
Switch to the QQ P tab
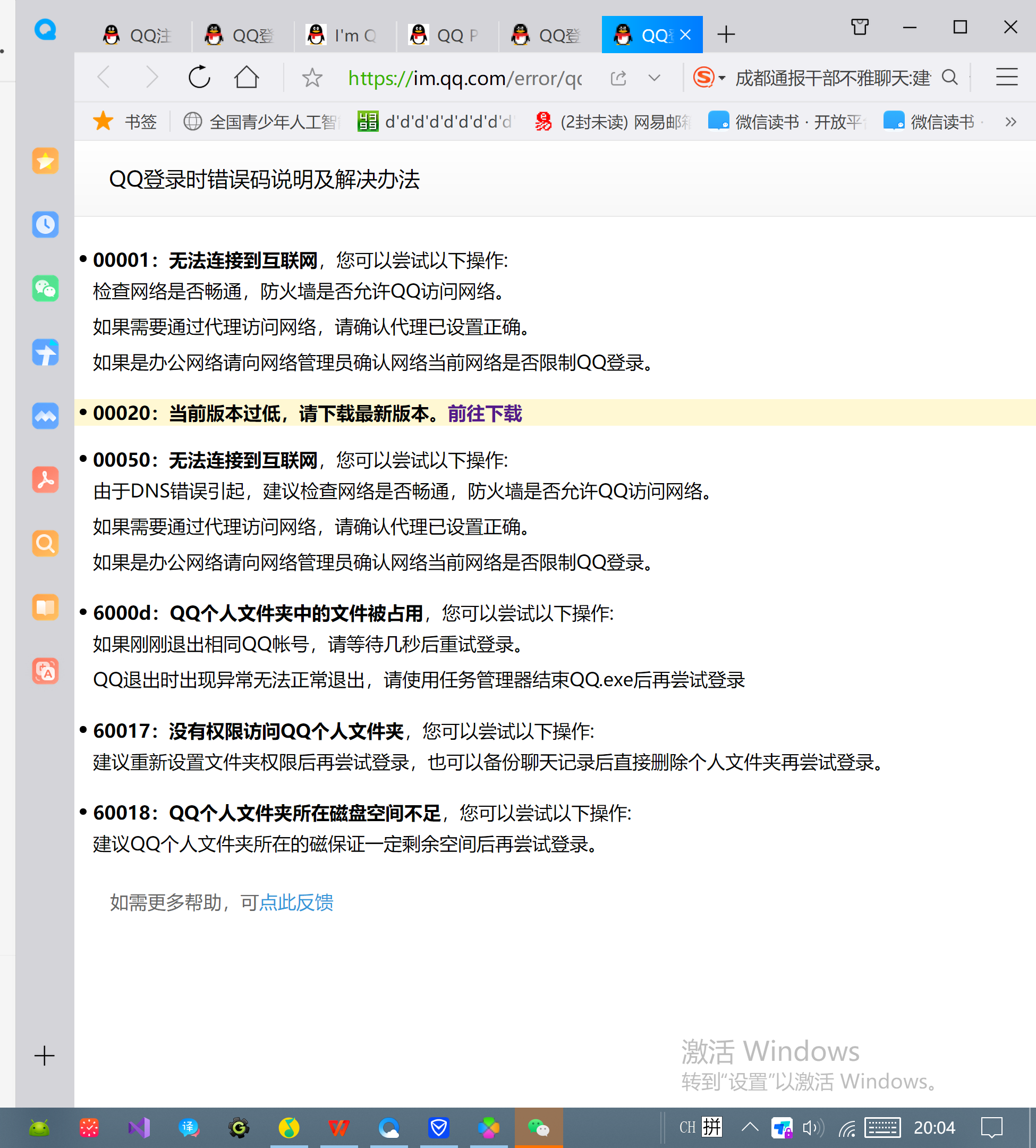pos(447,35)
